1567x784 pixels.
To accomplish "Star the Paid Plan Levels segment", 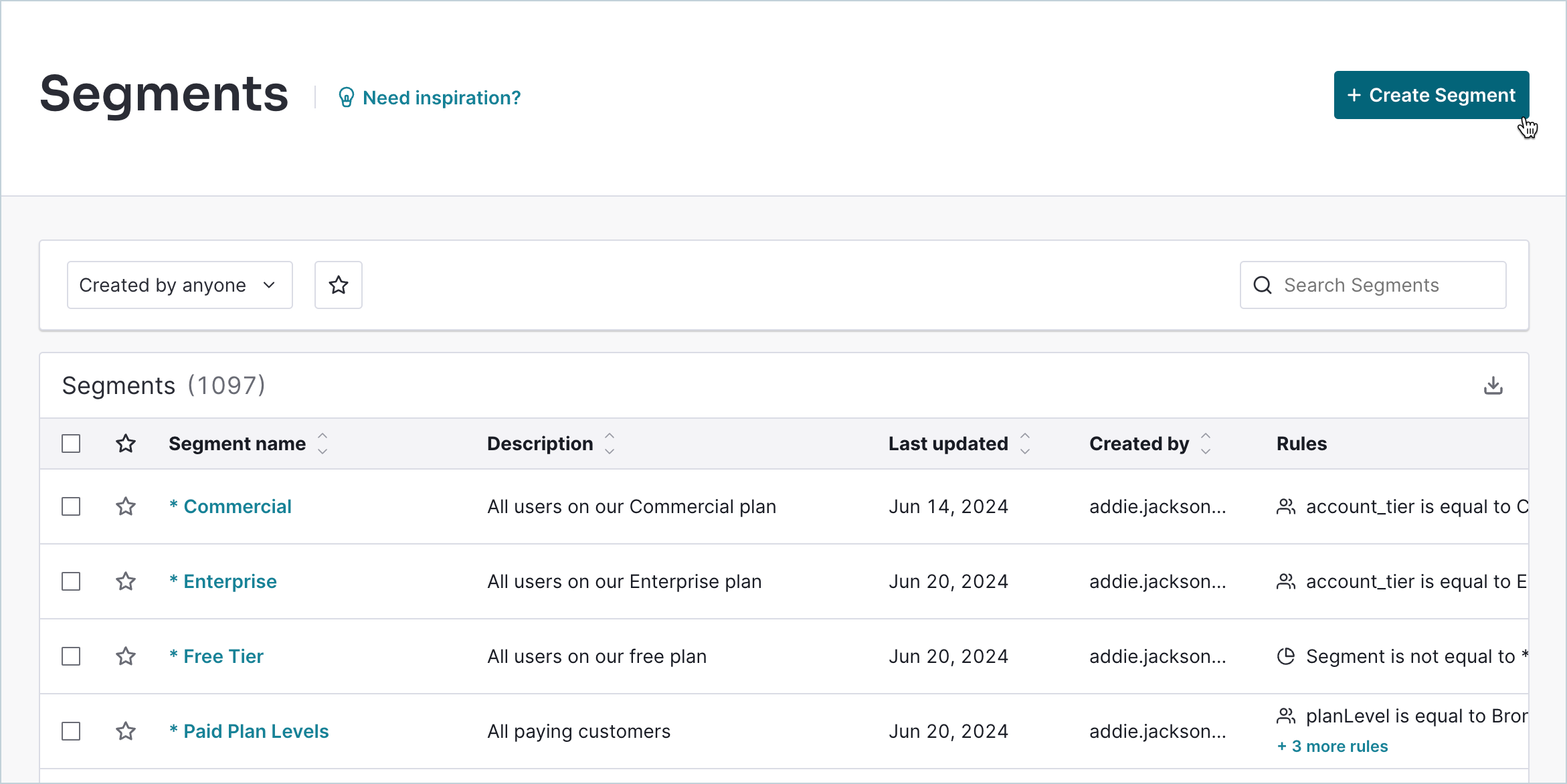I will click(x=126, y=731).
